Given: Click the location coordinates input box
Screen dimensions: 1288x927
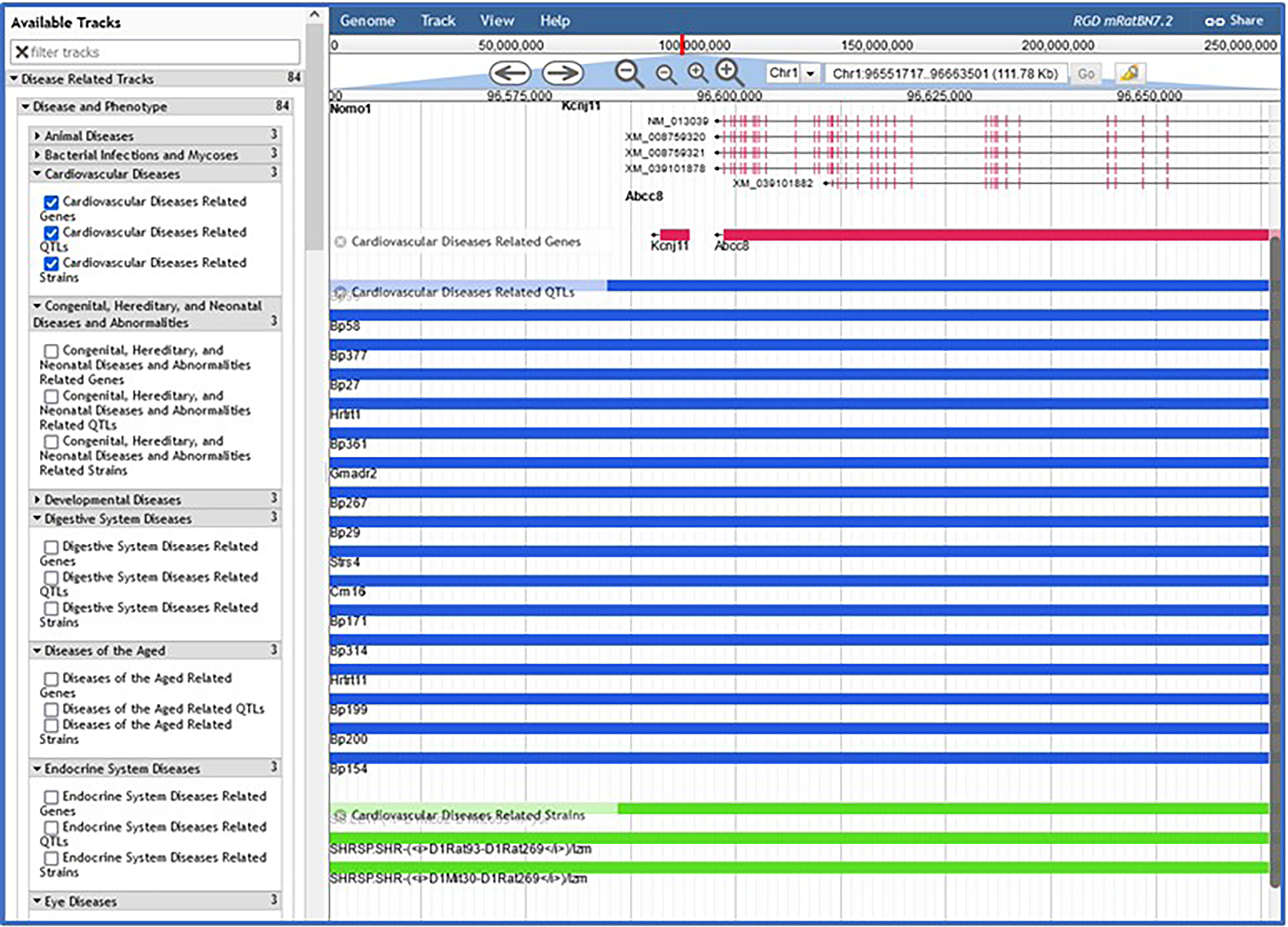Looking at the screenshot, I should tap(946, 74).
